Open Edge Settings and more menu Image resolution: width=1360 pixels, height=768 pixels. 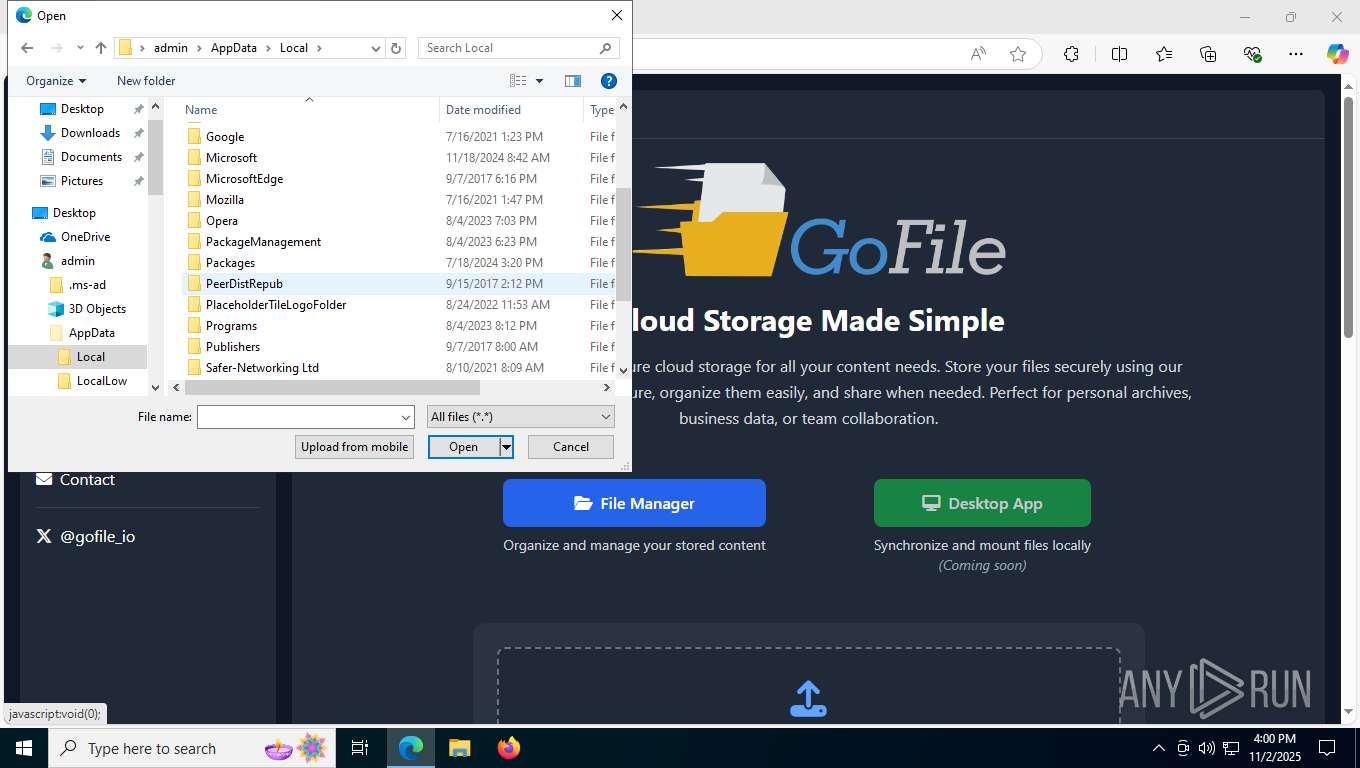coord(1296,54)
